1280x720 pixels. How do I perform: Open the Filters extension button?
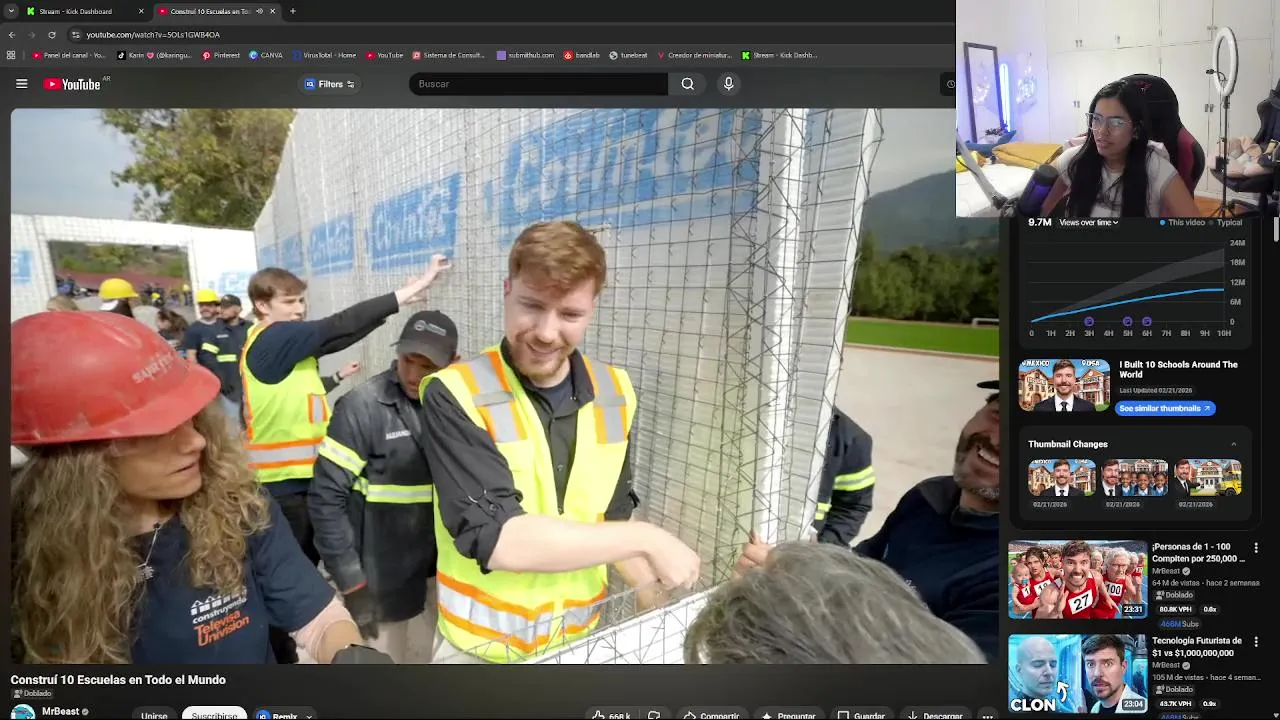click(330, 84)
